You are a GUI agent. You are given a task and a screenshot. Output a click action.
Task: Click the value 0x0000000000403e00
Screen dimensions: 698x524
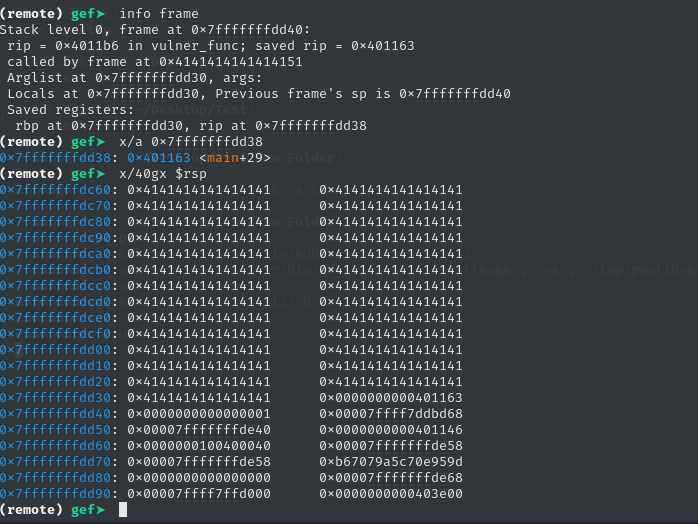point(391,494)
